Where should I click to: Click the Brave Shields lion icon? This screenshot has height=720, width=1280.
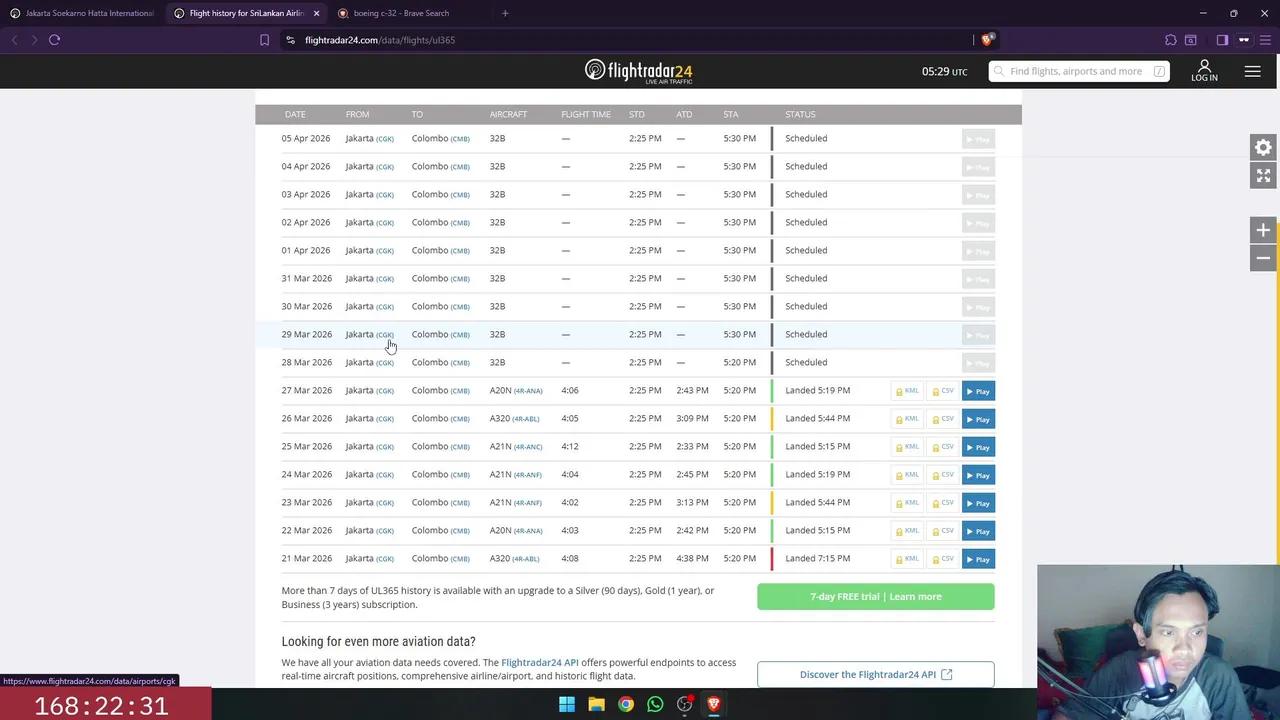[x=987, y=40]
